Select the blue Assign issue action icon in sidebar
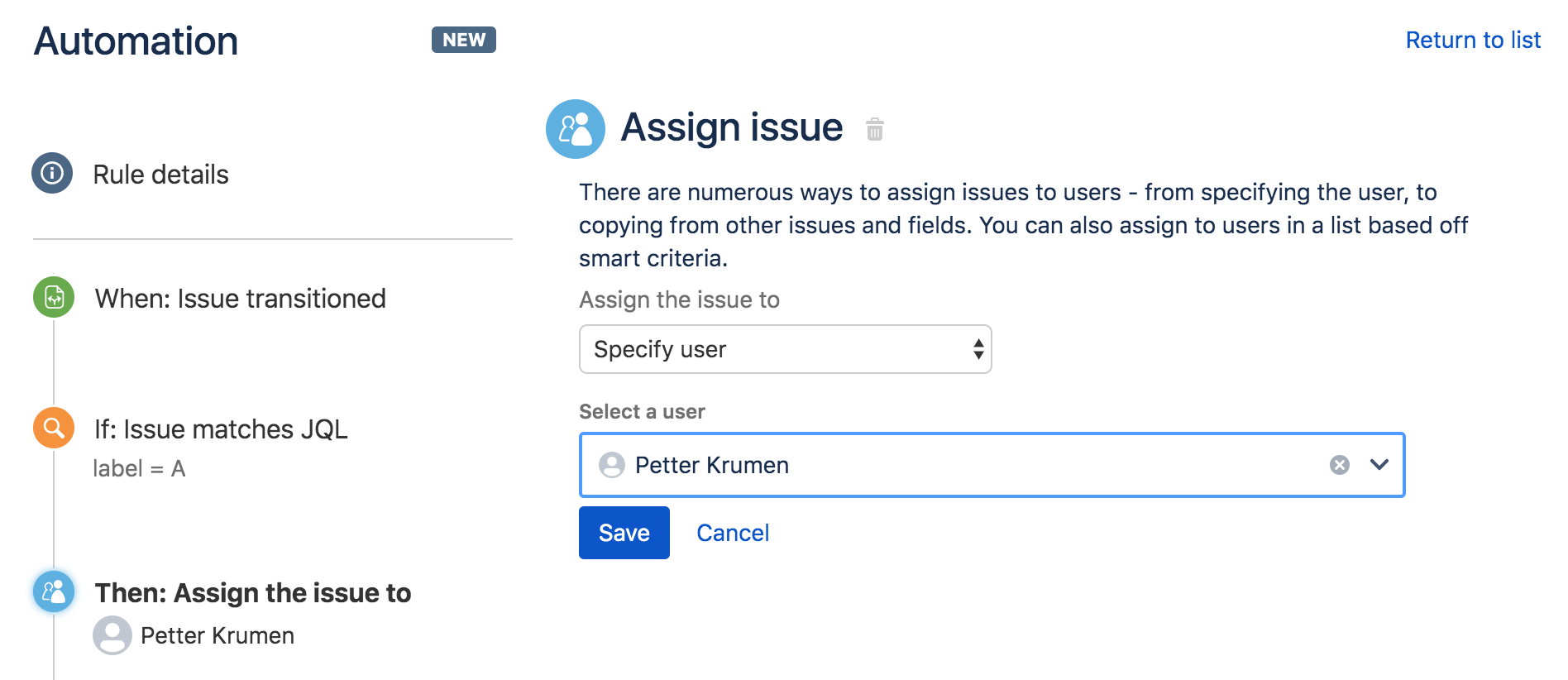The width and height of the screenshot is (1568, 680). (52, 591)
